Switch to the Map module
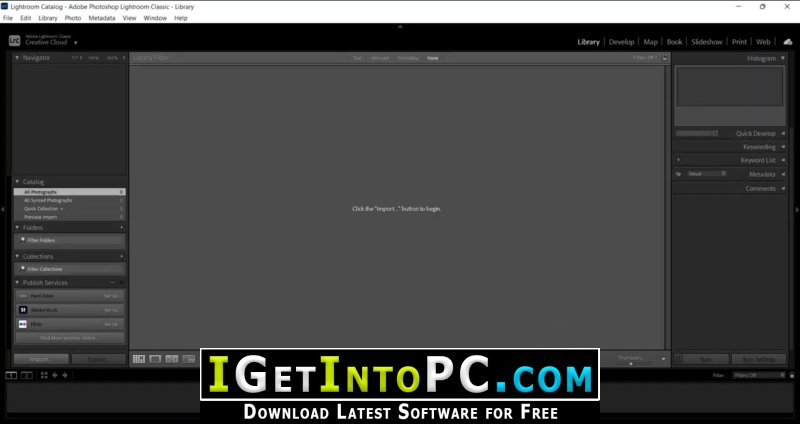This screenshot has height=424, width=800. (x=651, y=42)
